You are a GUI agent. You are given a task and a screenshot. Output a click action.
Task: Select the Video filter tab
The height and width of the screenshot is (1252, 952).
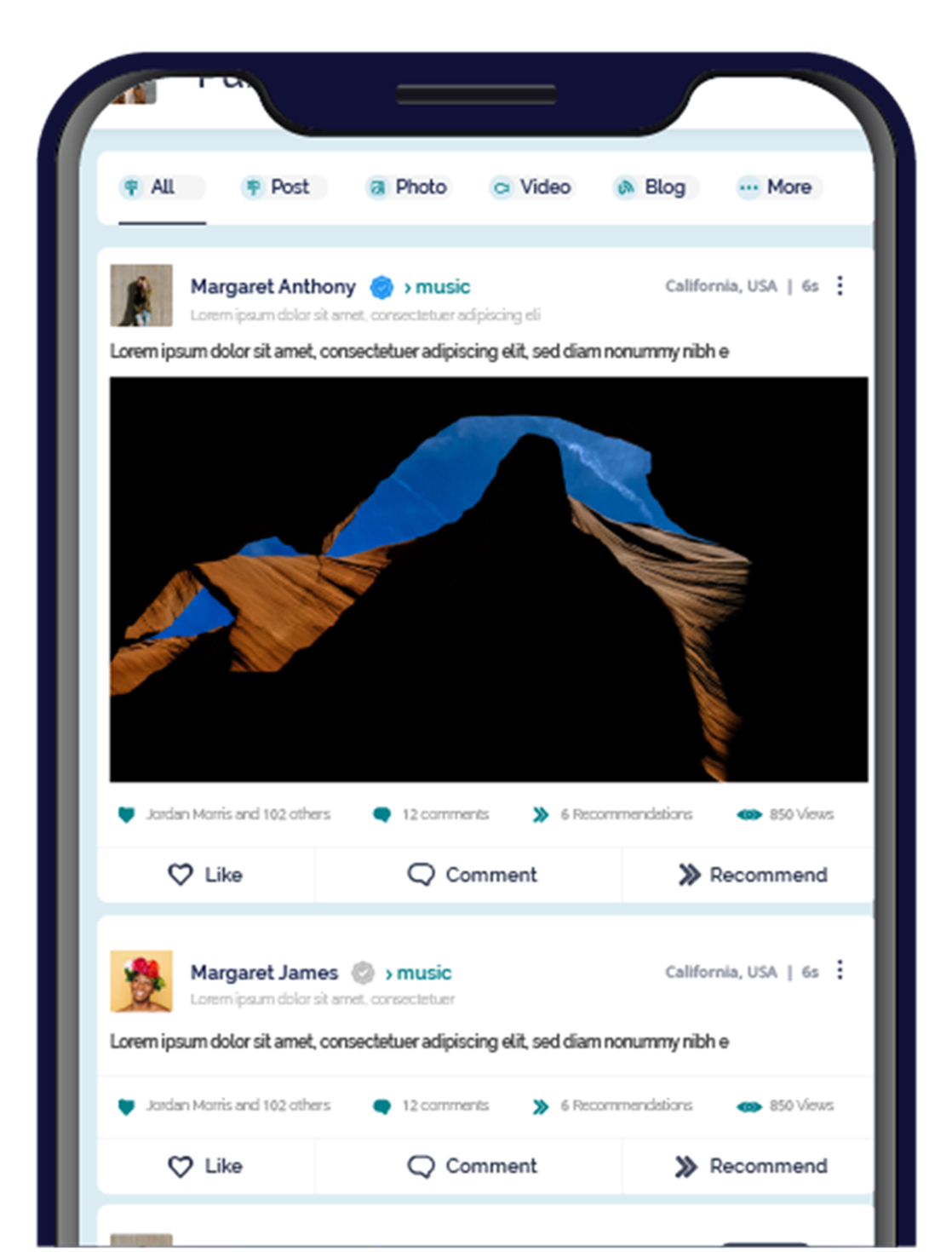point(532,187)
